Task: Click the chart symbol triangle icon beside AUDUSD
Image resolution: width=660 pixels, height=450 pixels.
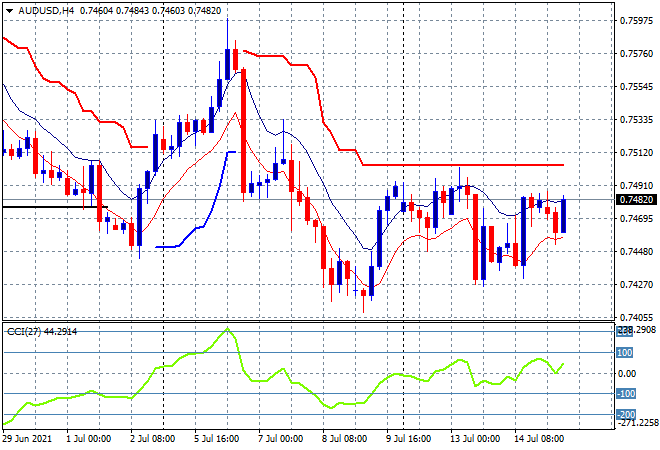Action: click(9, 8)
